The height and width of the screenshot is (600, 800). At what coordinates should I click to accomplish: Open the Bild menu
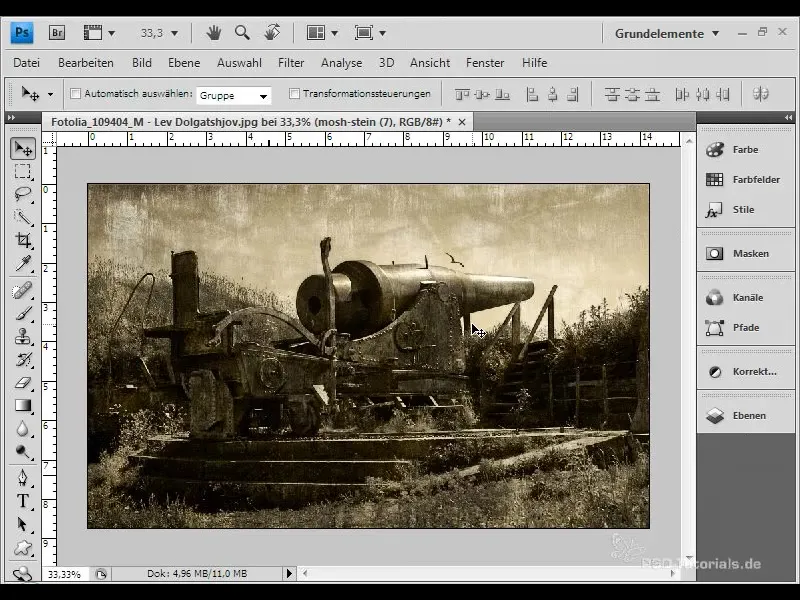pyautogui.click(x=142, y=63)
